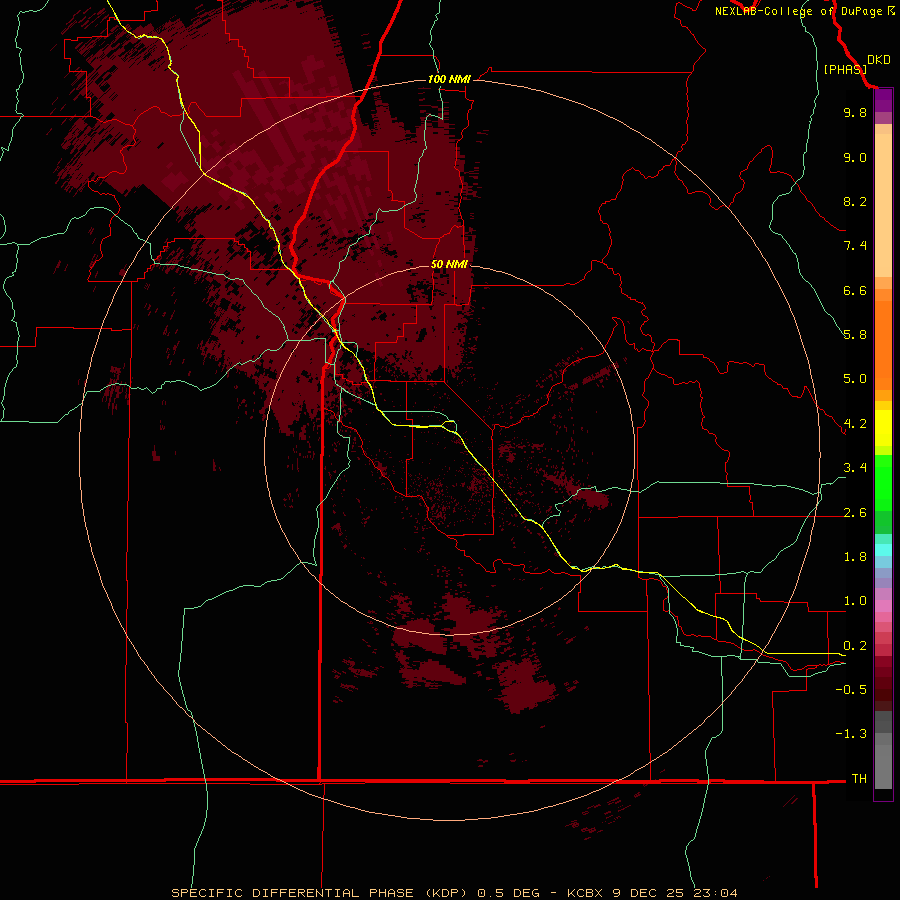This screenshot has height=900, width=900.
Task: Click the 5.0 scale value
Action: [x=855, y=379]
